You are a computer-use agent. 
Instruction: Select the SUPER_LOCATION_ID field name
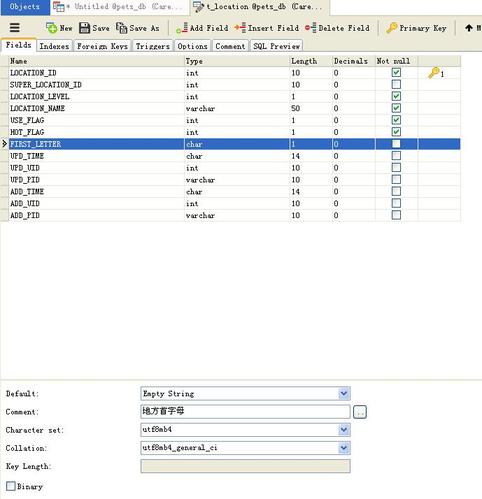(46, 85)
